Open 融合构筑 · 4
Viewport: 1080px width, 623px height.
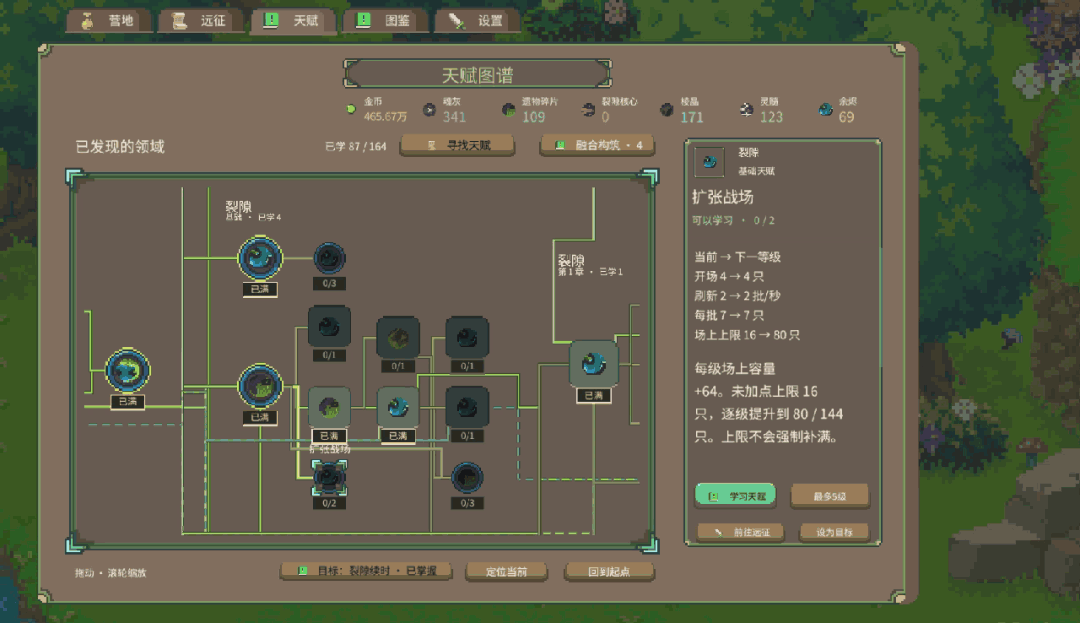point(597,145)
